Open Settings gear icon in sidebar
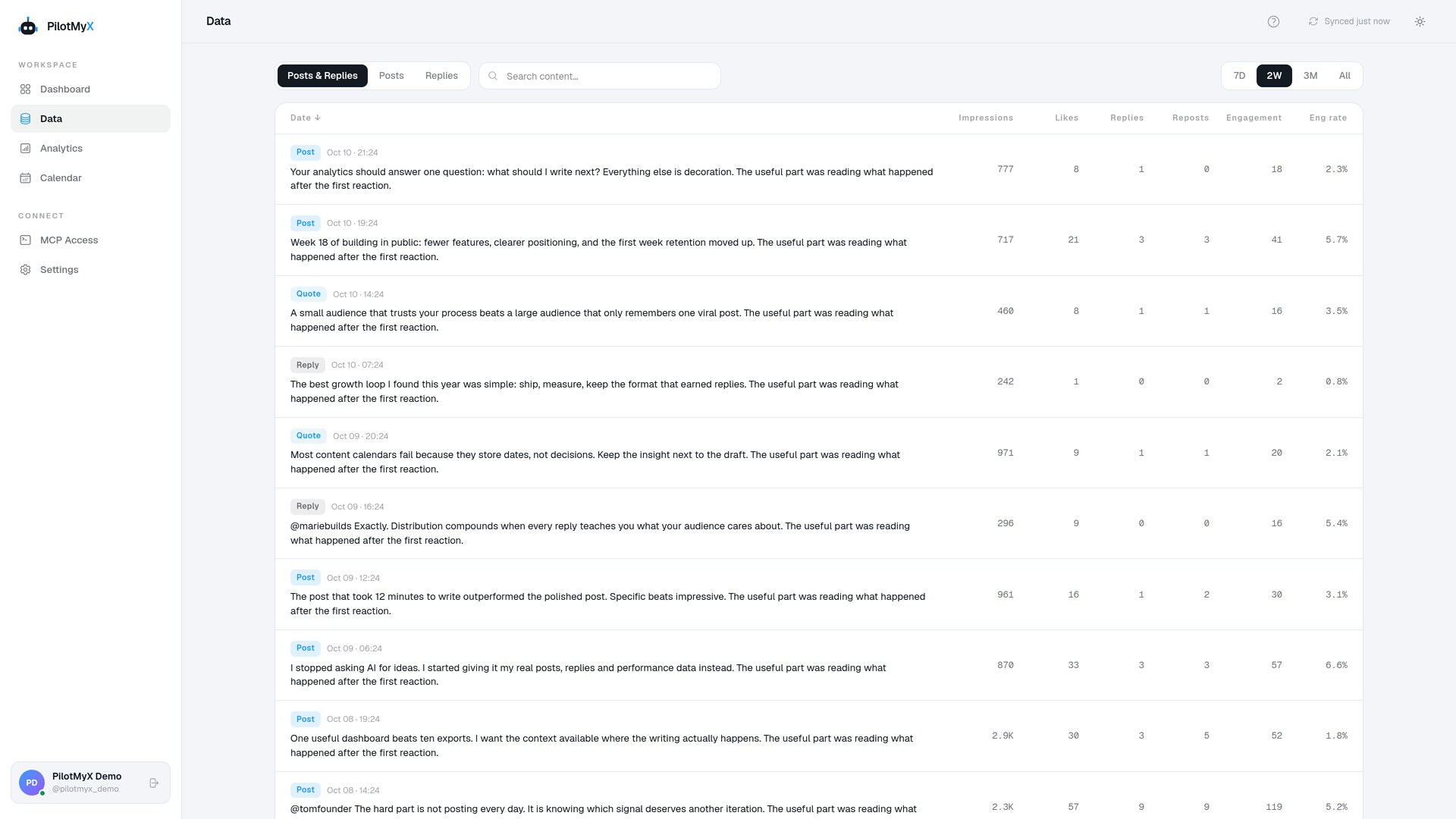Viewport: 1456px width, 819px height. pos(25,270)
